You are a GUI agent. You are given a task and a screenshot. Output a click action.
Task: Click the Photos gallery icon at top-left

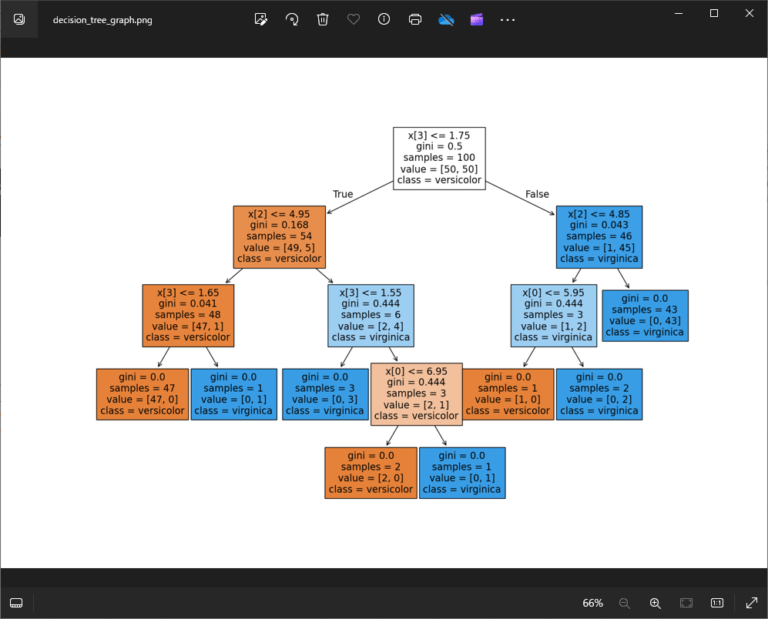(x=18, y=19)
